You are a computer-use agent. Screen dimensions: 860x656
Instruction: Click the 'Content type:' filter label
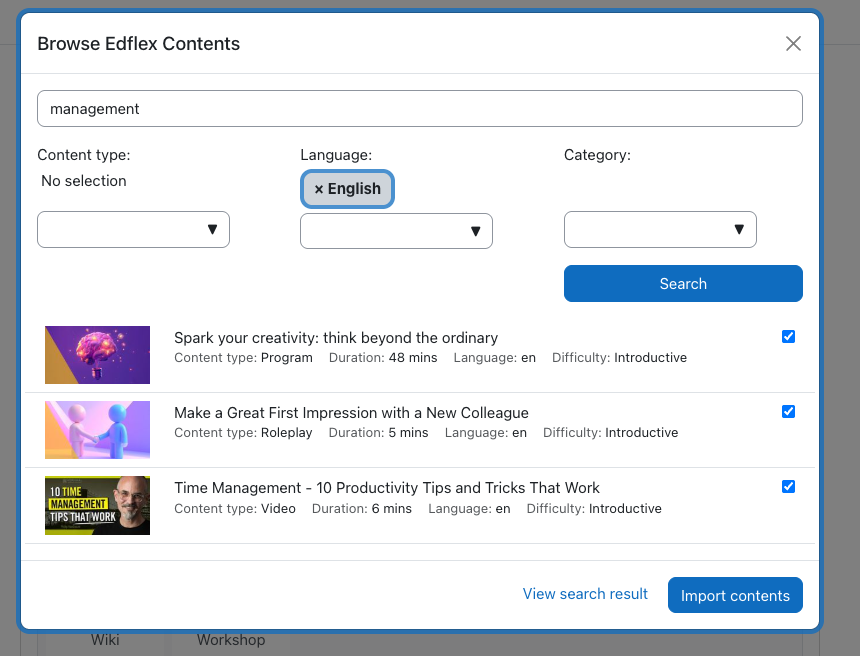[84, 155]
